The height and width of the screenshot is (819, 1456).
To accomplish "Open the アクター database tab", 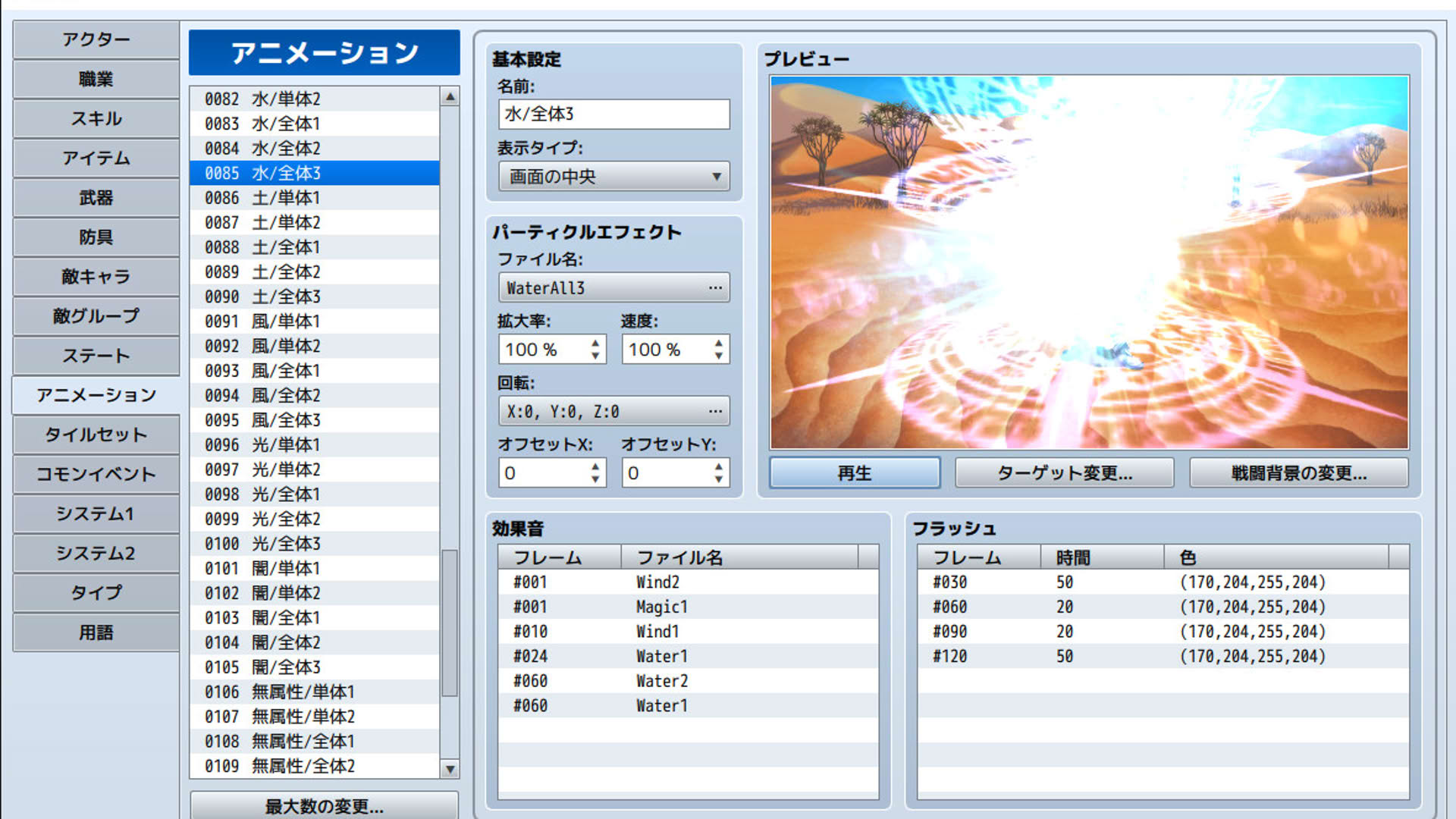I will click(x=96, y=39).
